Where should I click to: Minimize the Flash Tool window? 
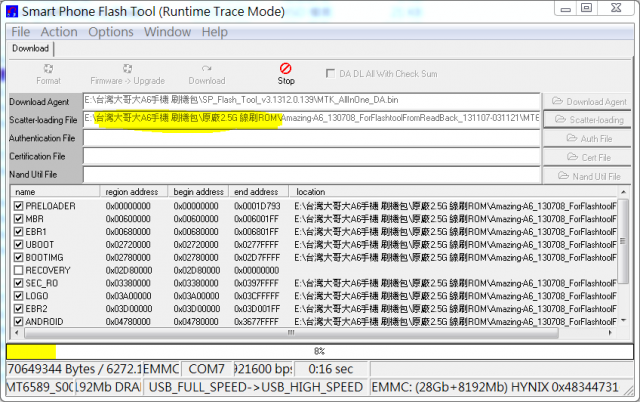(x=565, y=9)
